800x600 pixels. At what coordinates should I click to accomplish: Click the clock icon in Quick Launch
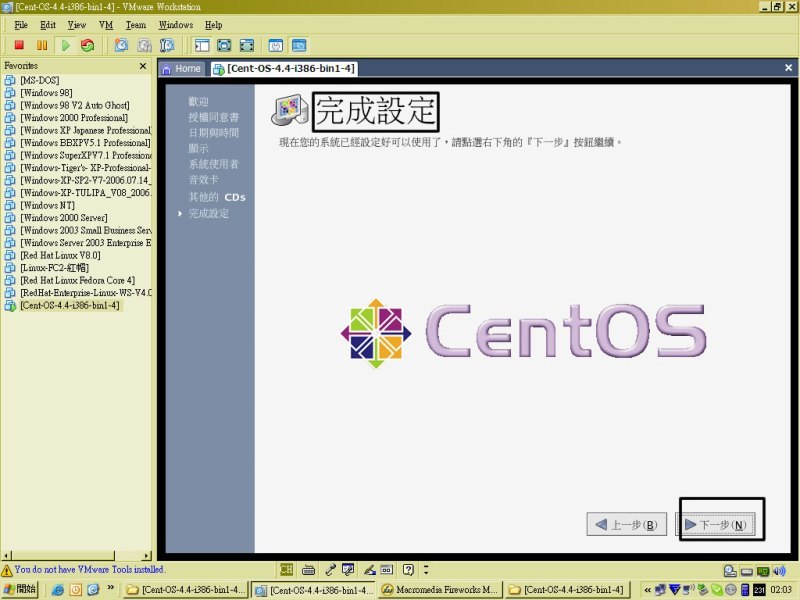[x=76, y=590]
